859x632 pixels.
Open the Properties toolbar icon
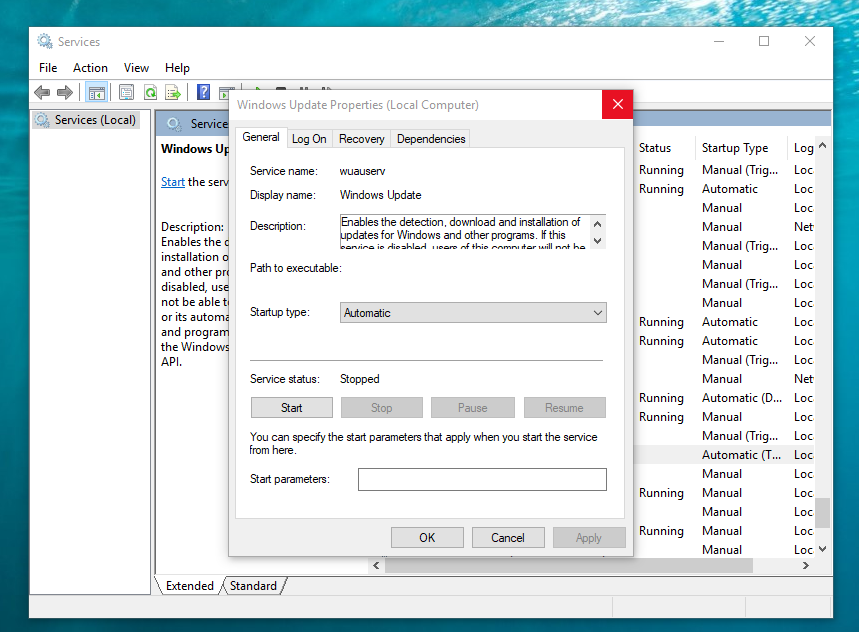[x=127, y=92]
